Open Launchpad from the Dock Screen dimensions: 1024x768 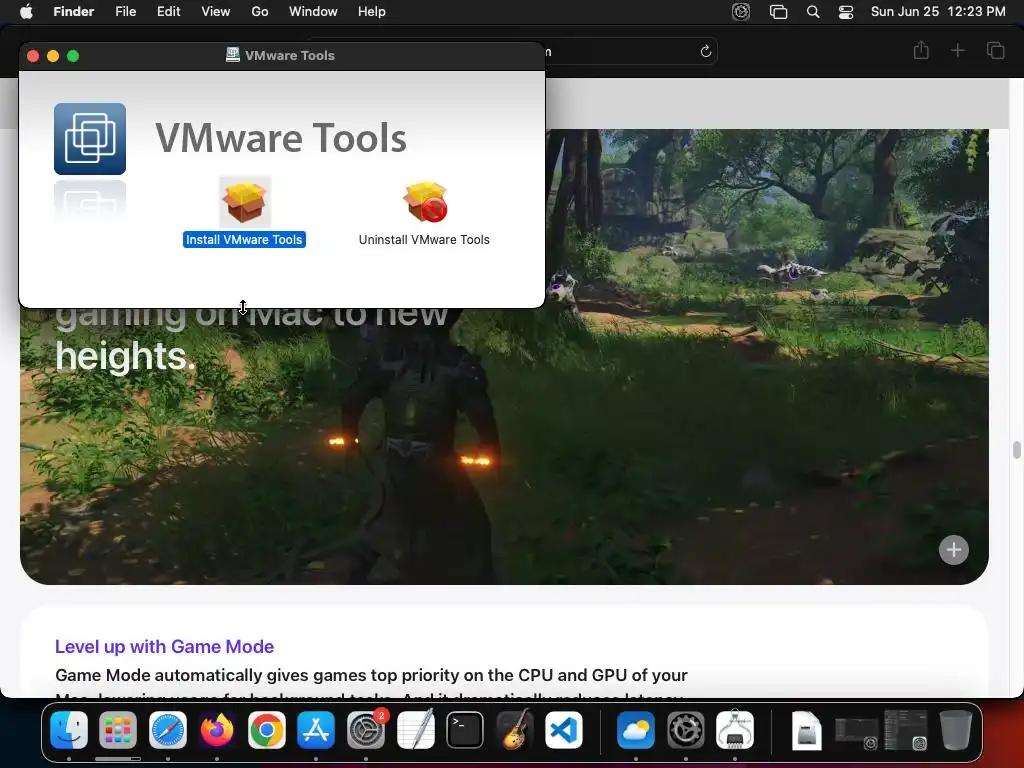pos(118,729)
